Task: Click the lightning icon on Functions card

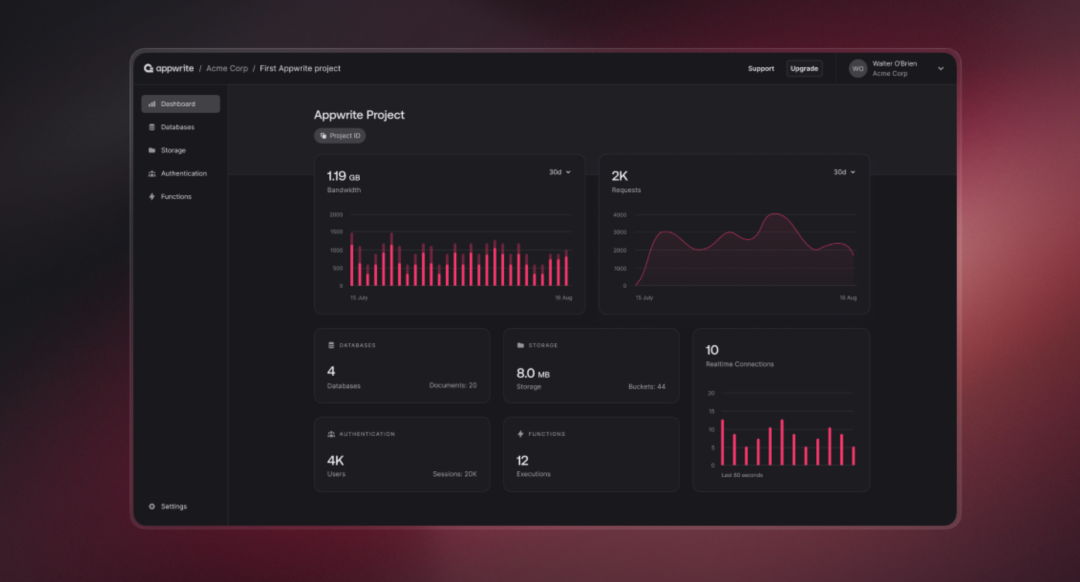Action: click(x=520, y=434)
